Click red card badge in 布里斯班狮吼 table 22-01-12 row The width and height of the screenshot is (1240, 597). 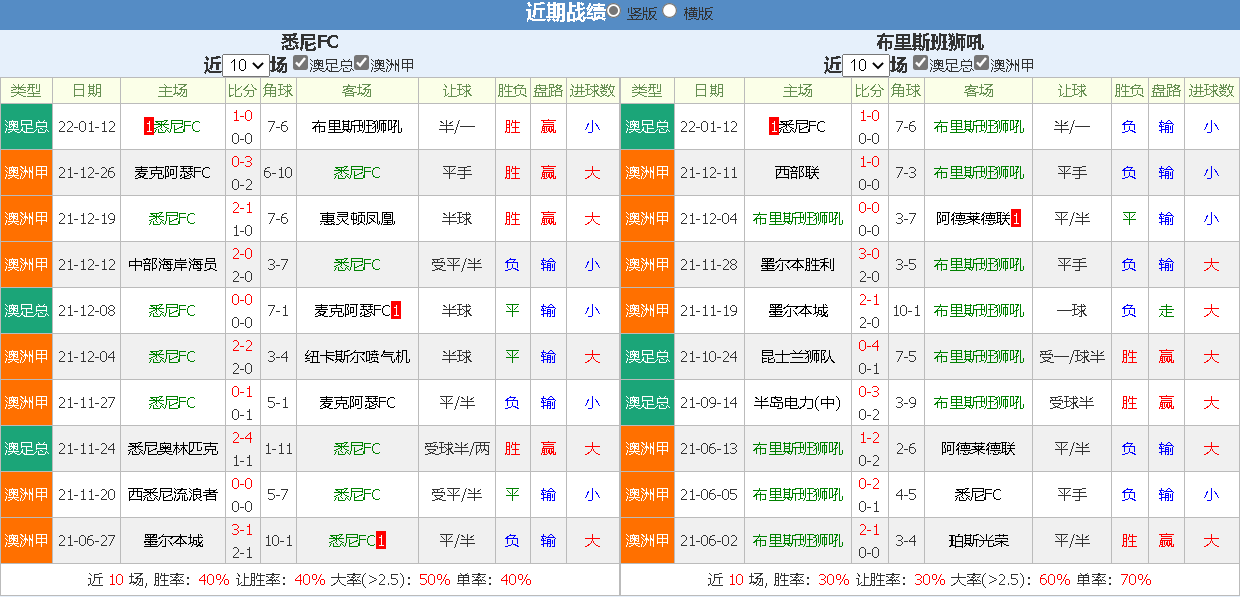tap(774, 127)
